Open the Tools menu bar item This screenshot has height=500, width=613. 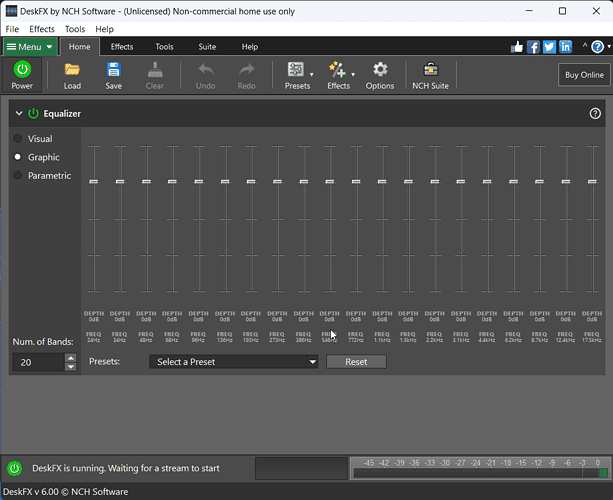point(75,29)
